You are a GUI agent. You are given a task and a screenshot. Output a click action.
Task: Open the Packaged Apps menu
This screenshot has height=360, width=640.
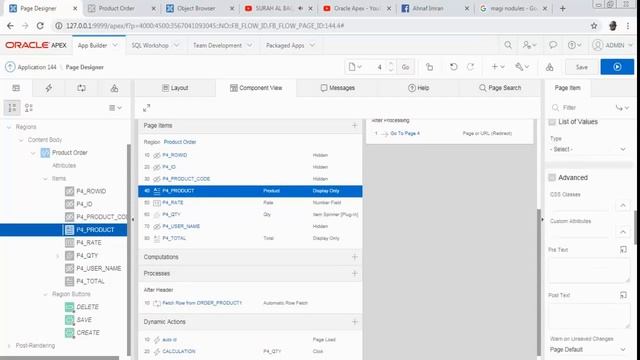tap(290, 45)
